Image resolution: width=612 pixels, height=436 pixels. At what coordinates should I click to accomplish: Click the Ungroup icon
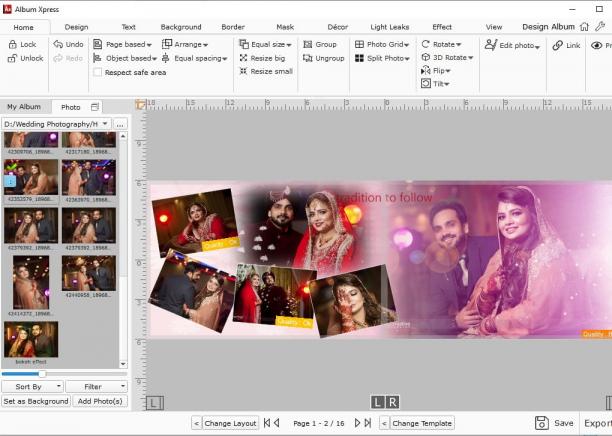[308, 58]
